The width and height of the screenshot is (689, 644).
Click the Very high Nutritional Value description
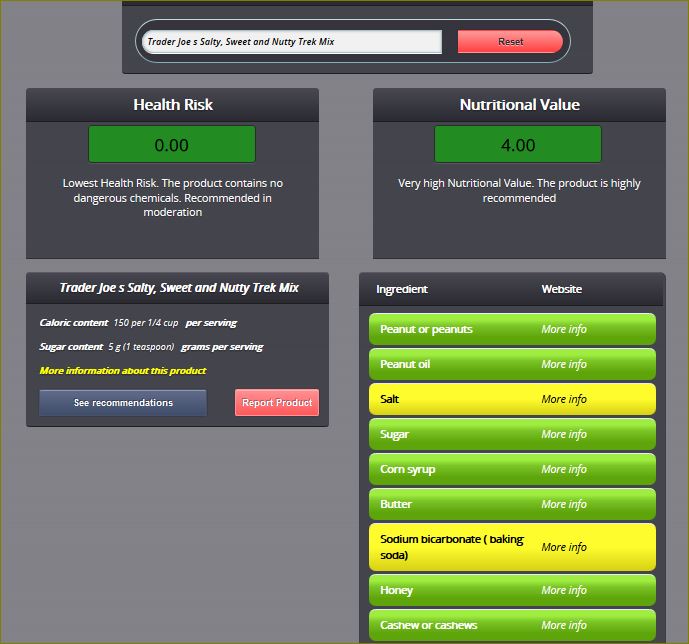click(519, 190)
